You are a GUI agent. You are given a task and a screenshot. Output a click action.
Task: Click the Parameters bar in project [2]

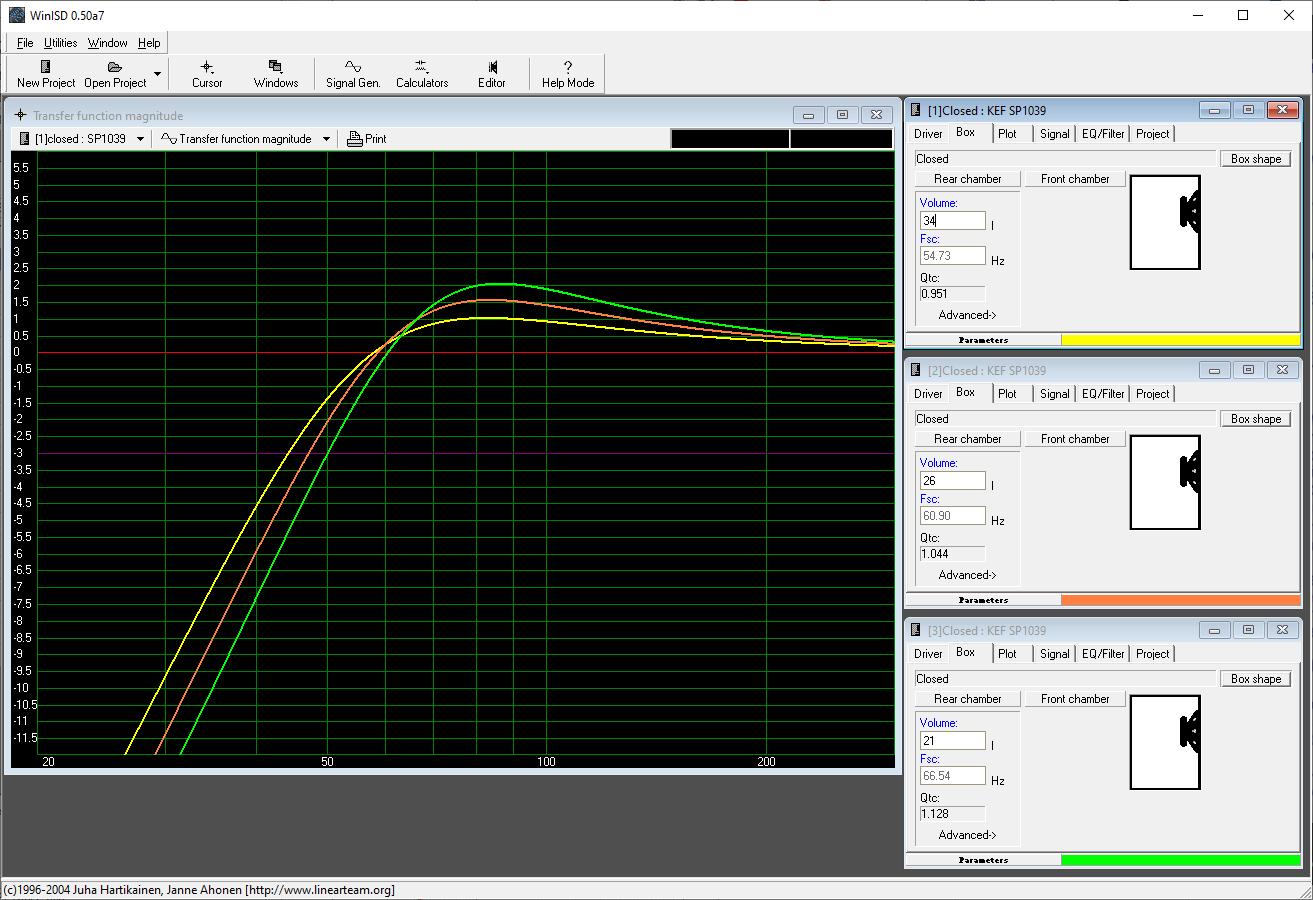[983, 600]
